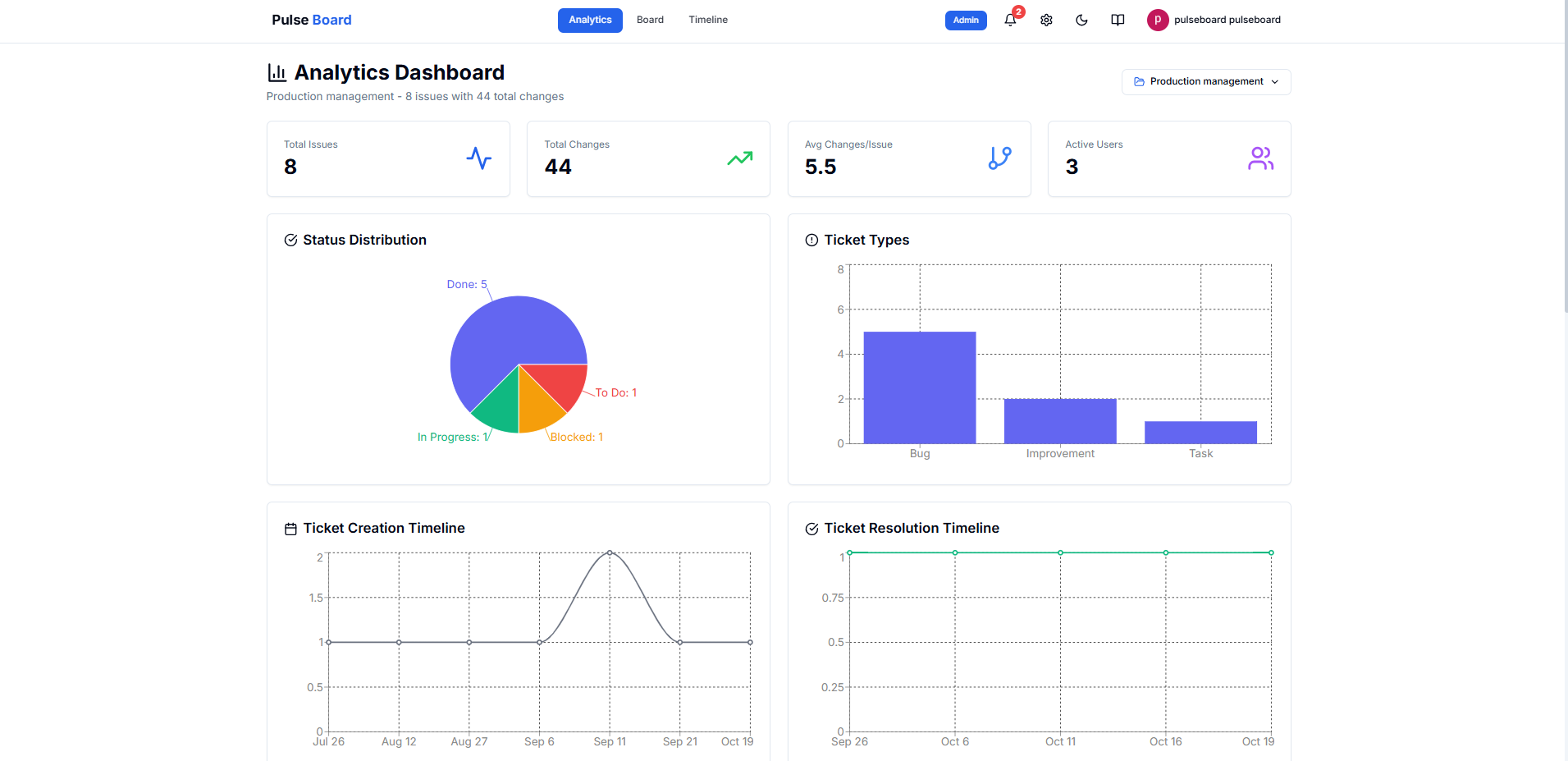
Task: Switch to the Timeline tab
Action: click(707, 20)
